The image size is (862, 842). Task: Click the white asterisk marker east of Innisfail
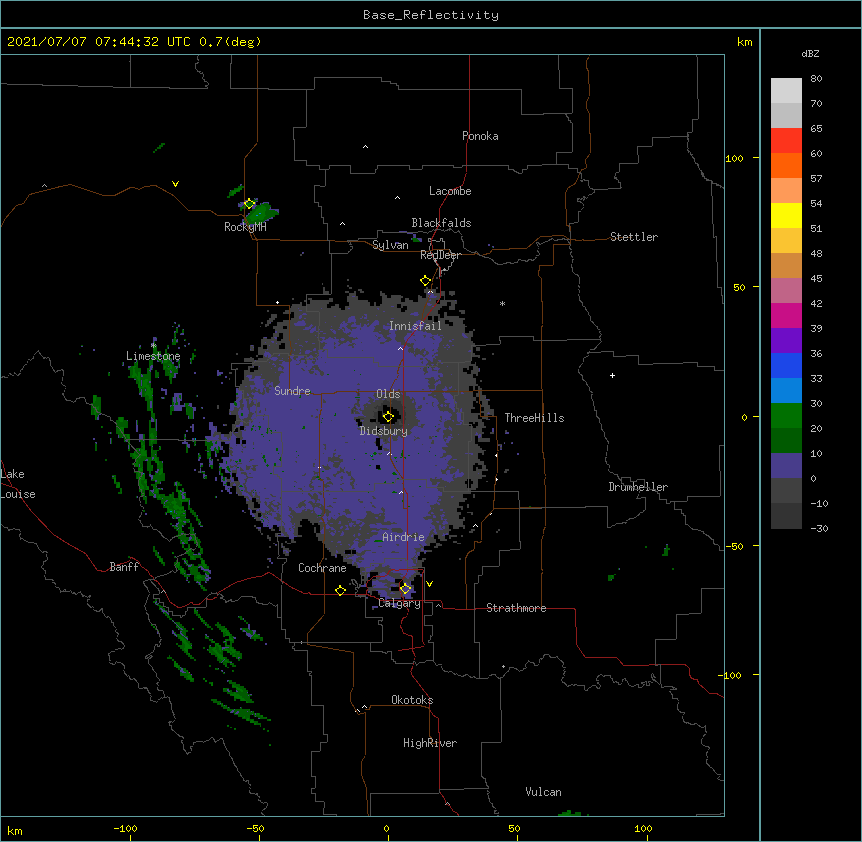502,303
